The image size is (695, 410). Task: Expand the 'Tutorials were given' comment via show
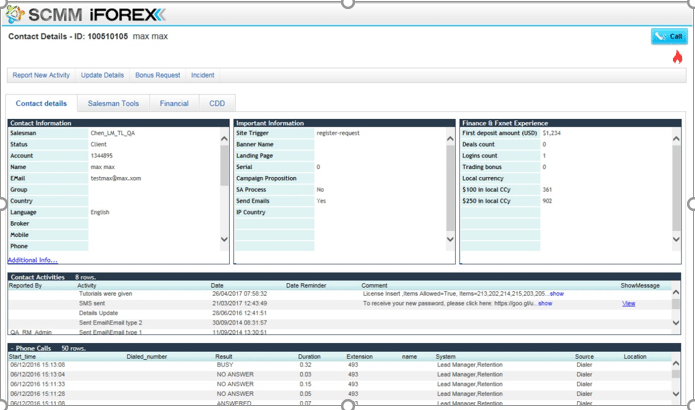tap(557, 294)
